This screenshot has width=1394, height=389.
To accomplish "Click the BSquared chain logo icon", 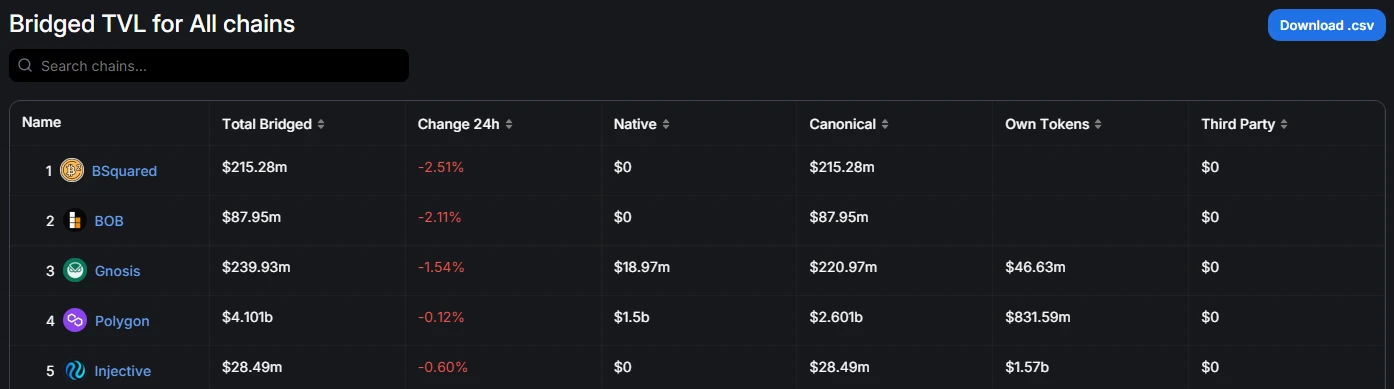I will pos(72,171).
